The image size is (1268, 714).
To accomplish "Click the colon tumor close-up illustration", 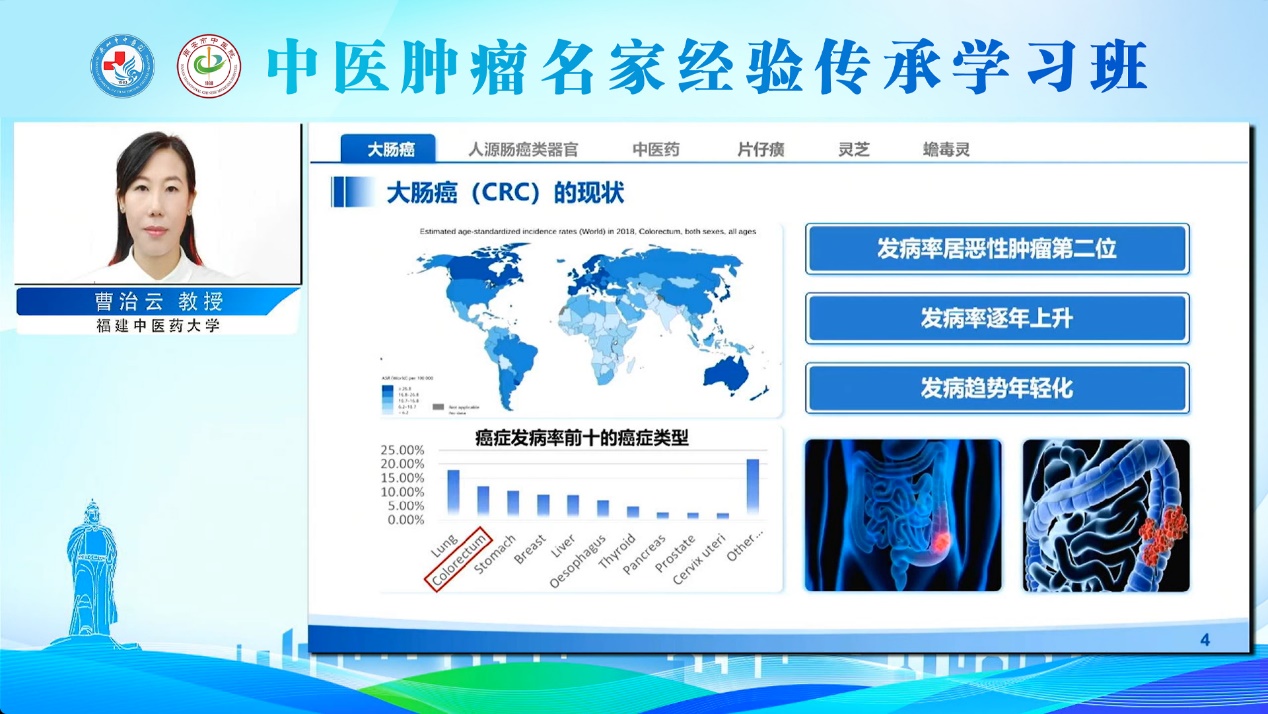I will (1106, 515).
